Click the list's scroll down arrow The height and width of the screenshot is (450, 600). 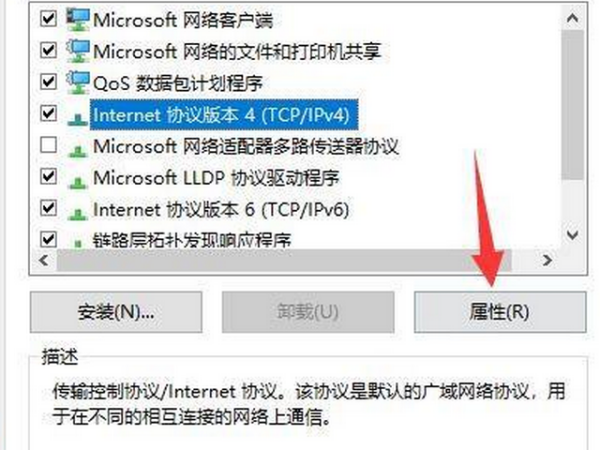[x=572, y=235]
